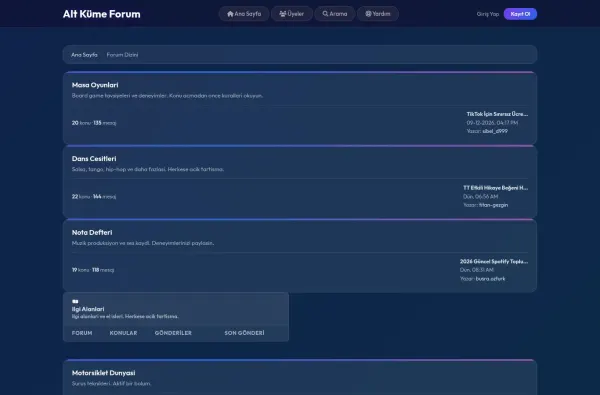Open the Giriş Yap login link

488,14
